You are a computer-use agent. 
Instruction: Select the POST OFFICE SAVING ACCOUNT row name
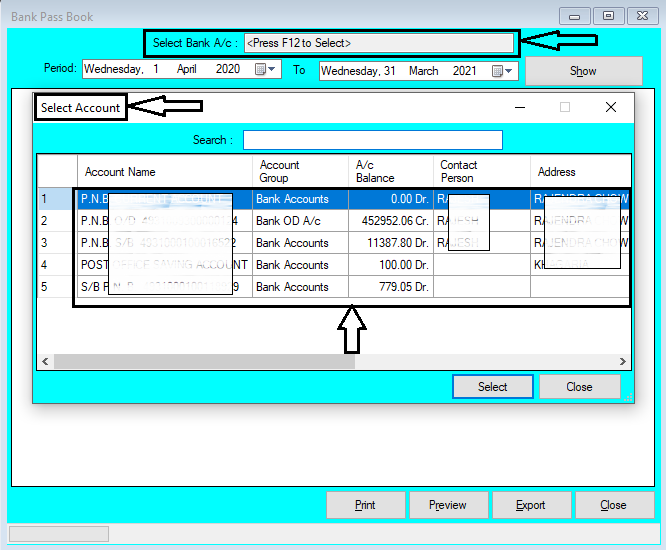(165, 265)
